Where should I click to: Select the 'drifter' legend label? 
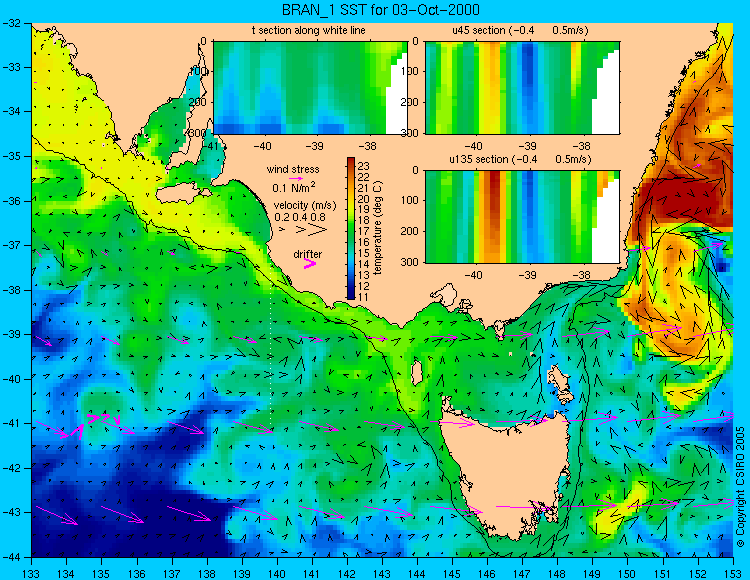click(x=308, y=254)
